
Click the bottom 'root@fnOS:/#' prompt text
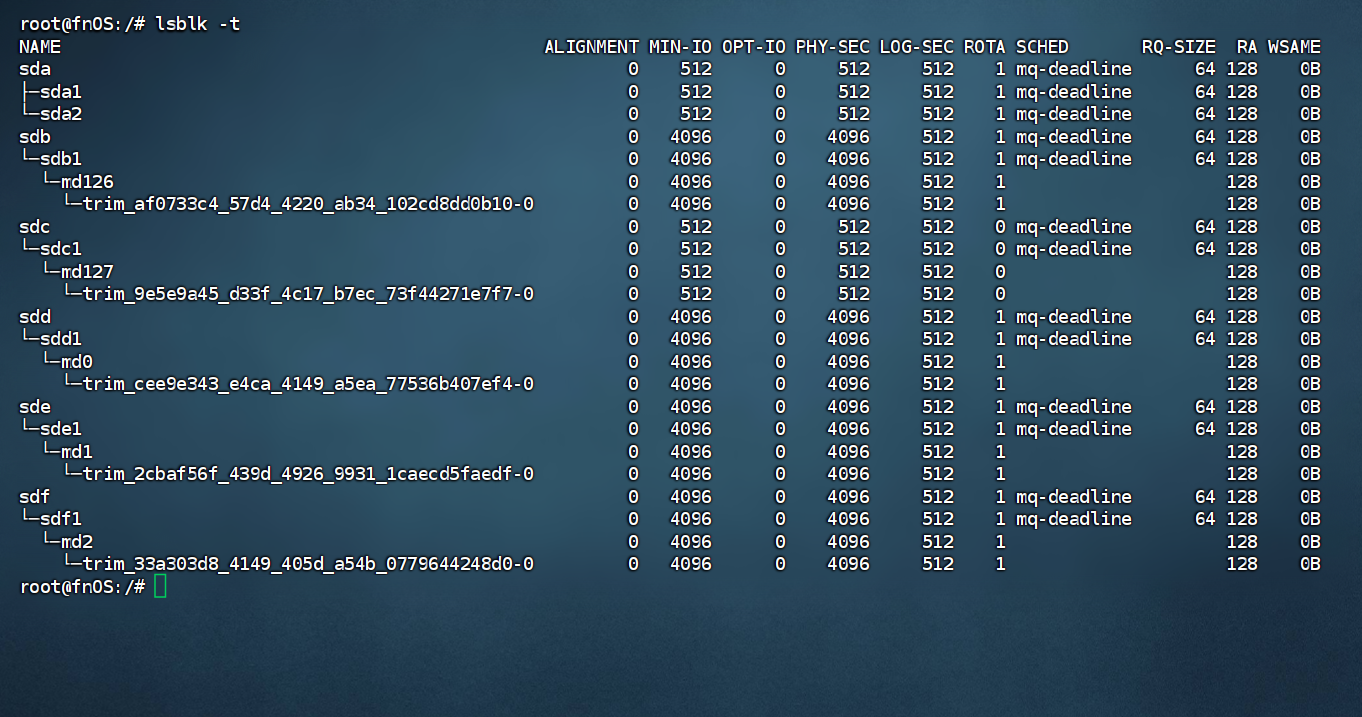pyautogui.click(x=82, y=587)
